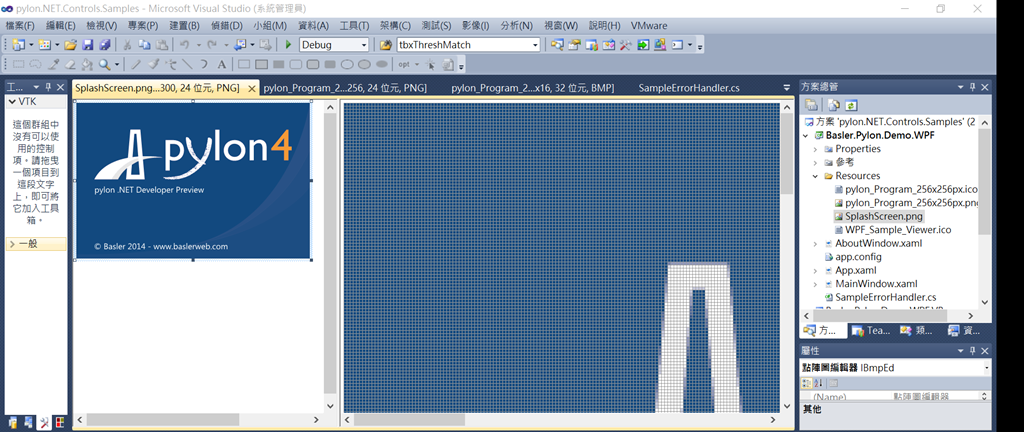Screen dimensions: 1024x432
Task: Open Solution Explorer from toolbar icon
Action: click(557, 45)
